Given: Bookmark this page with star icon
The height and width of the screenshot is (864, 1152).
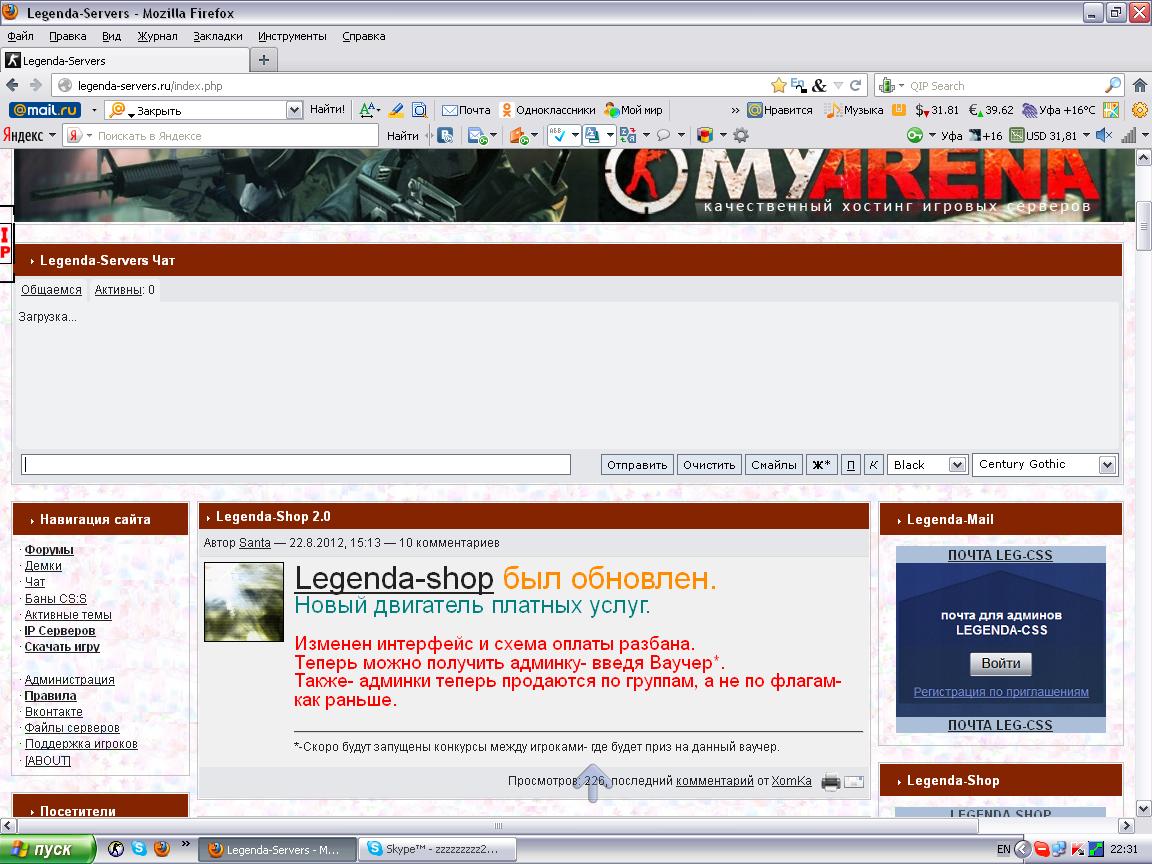Looking at the screenshot, I should pyautogui.click(x=779, y=85).
